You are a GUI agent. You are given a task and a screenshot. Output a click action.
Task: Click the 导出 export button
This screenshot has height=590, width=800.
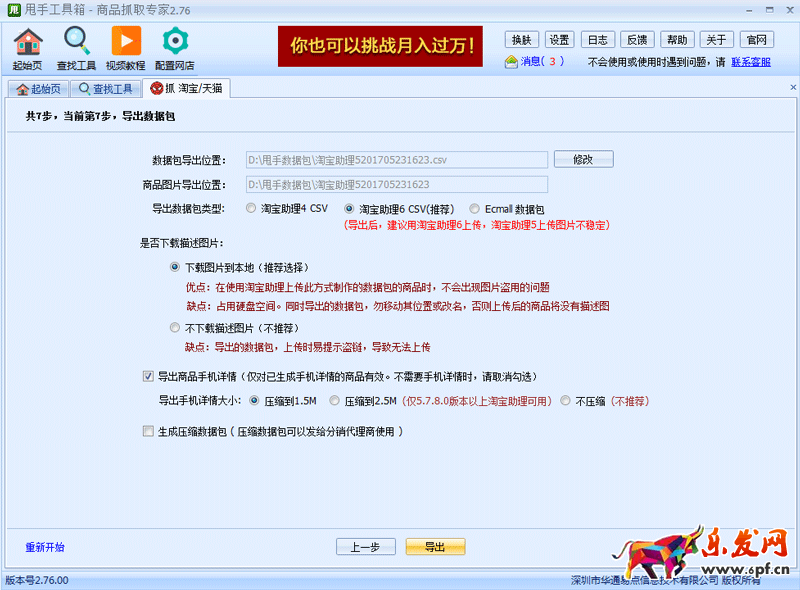(x=435, y=547)
